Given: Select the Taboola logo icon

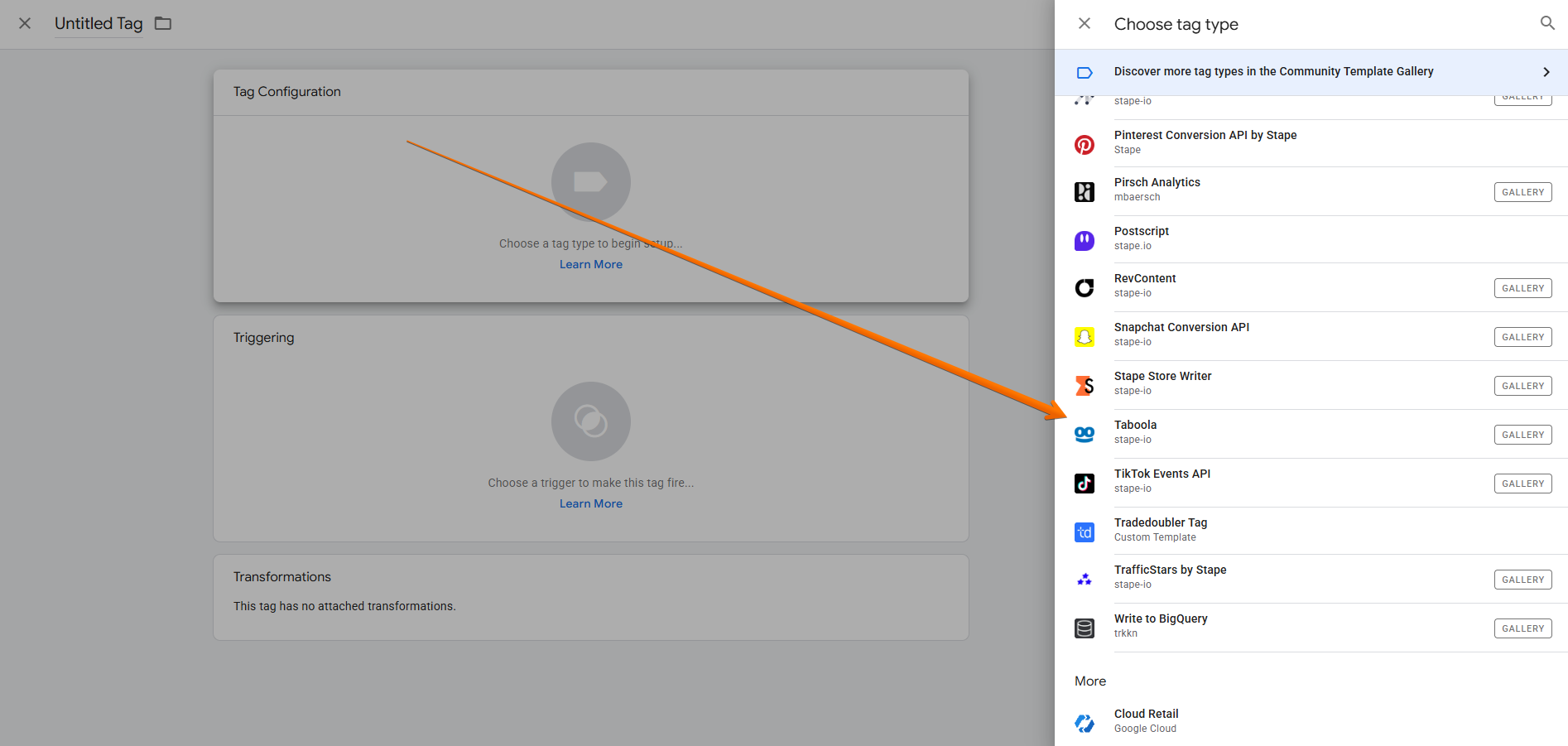Looking at the screenshot, I should (x=1085, y=435).
